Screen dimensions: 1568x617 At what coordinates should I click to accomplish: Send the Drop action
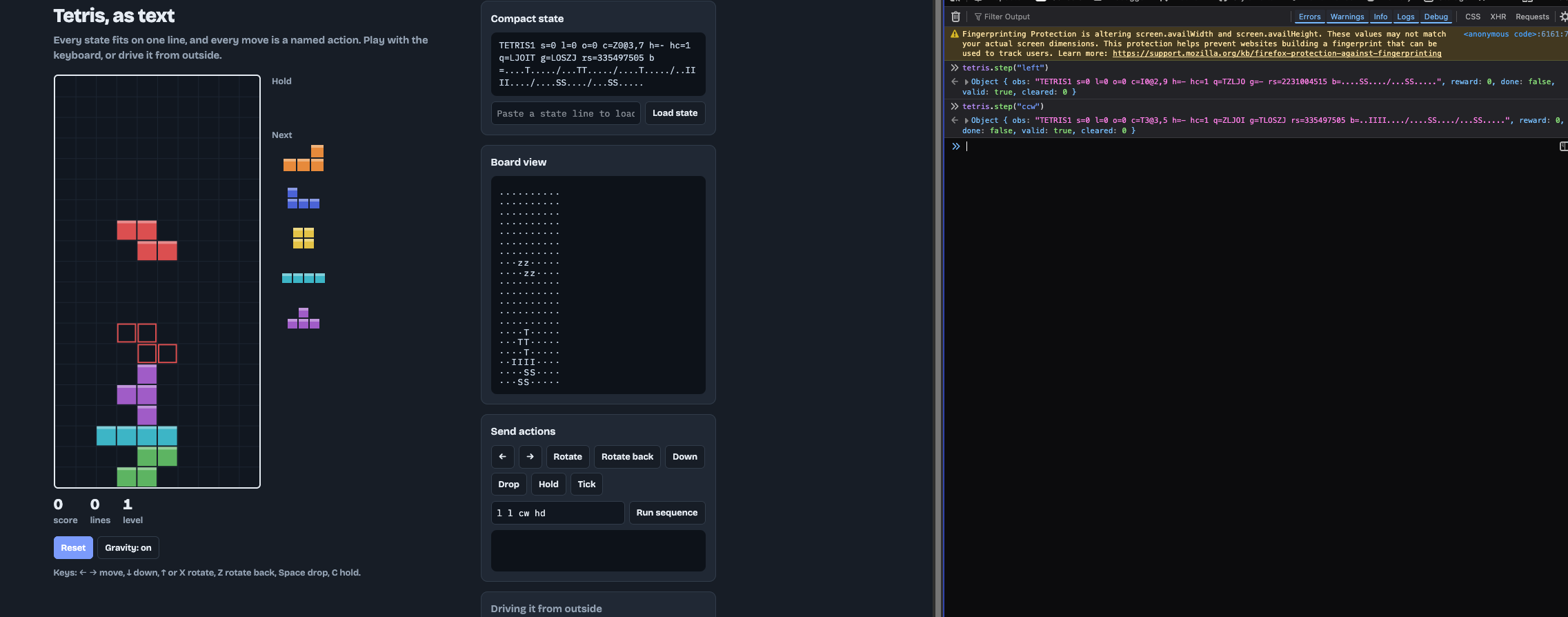[x=508, y=484]
